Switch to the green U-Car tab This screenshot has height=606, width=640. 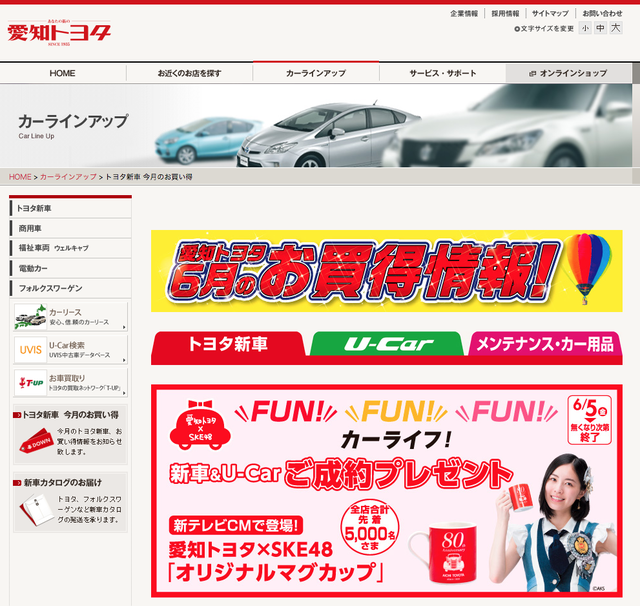point(387,344)
